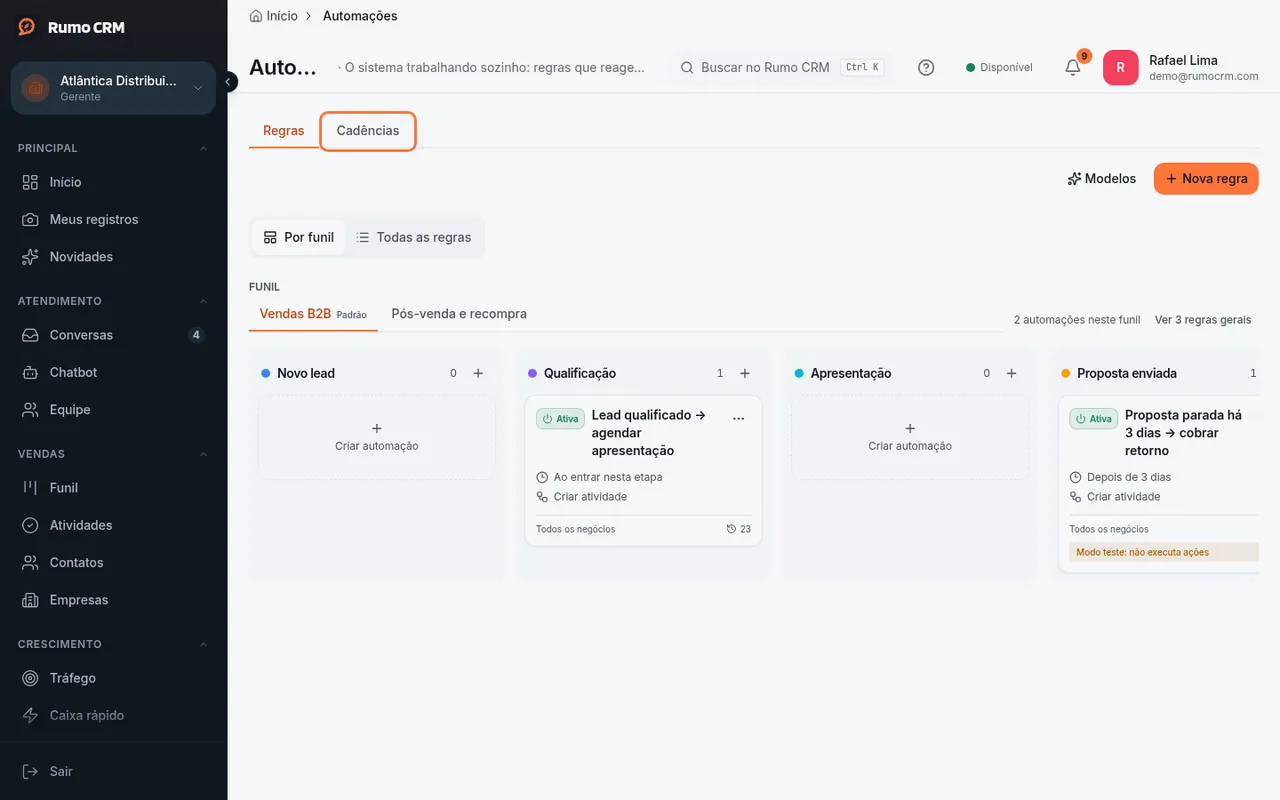Add automation with plus in Apresentação header
The width and height of the screenshot is (1280, 800).
(1011, 373)
